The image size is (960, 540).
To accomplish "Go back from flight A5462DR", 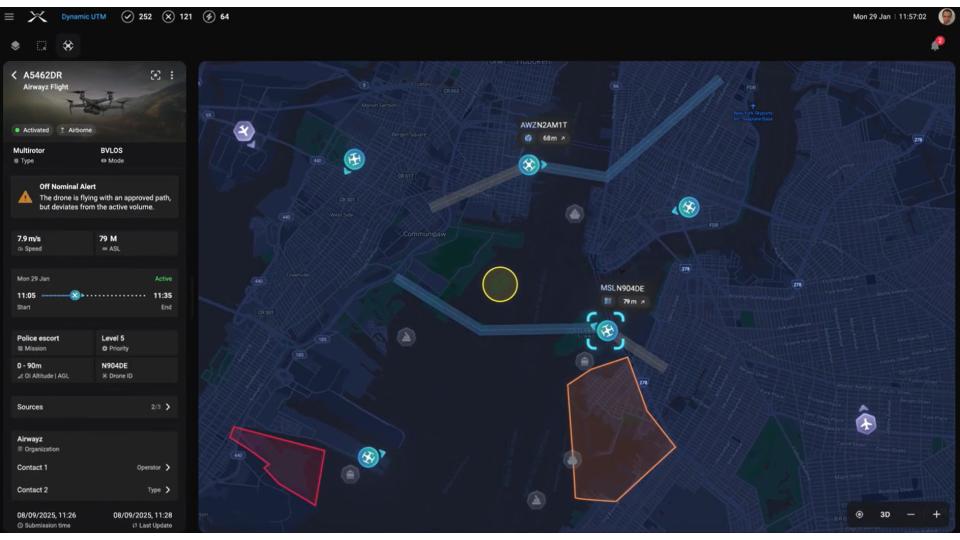I will 14,75.
